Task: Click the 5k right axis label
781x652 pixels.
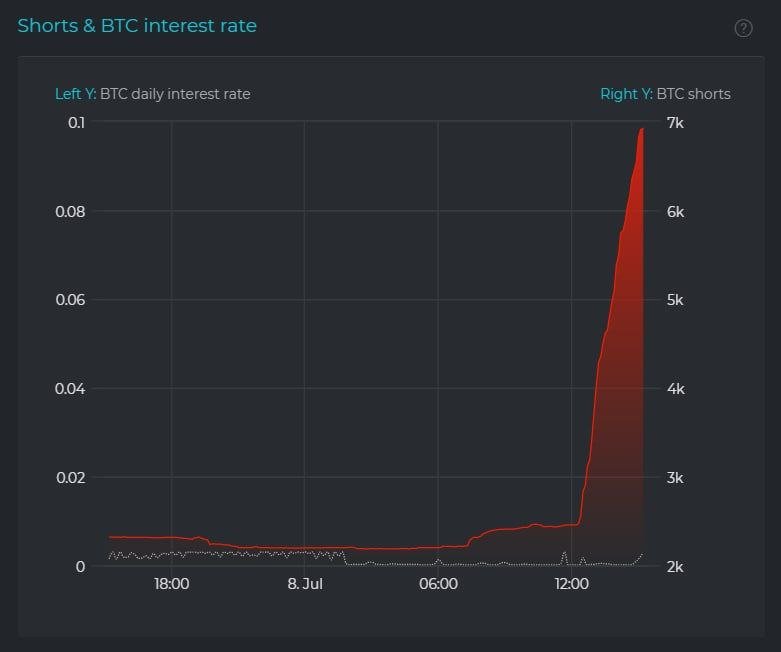Action: (675, 300)
